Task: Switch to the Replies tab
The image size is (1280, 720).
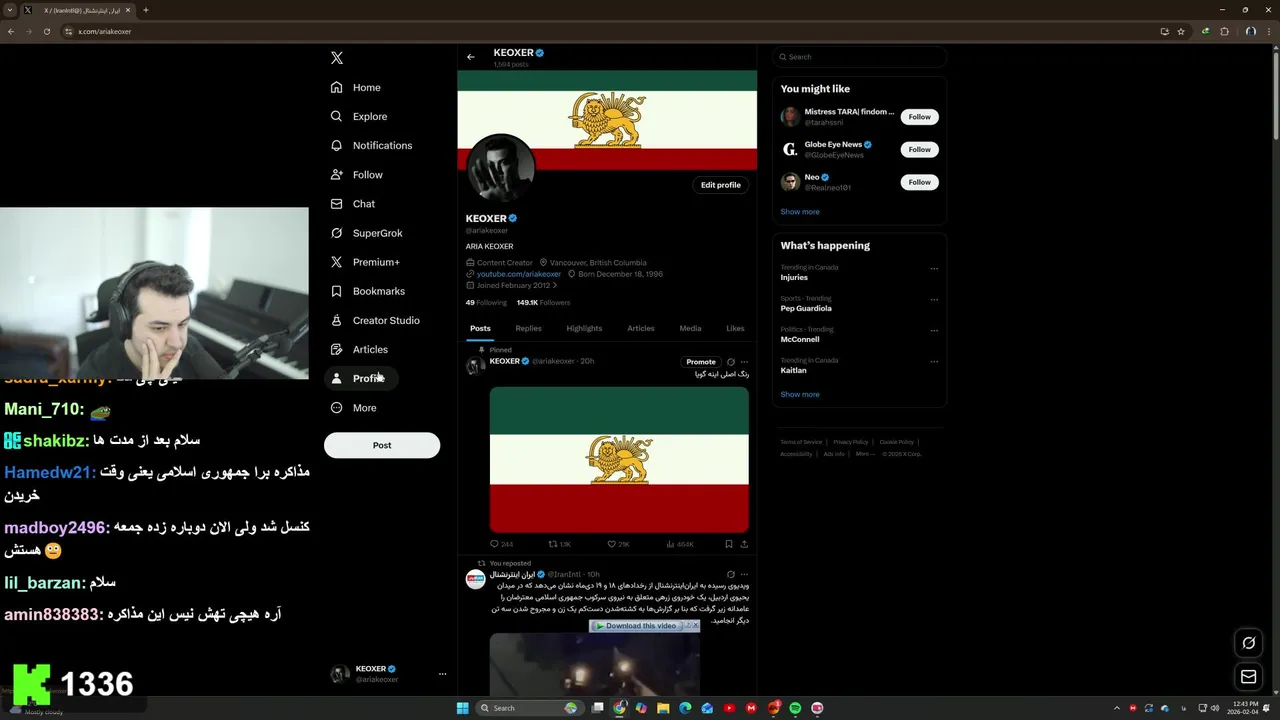Action: 528,328
